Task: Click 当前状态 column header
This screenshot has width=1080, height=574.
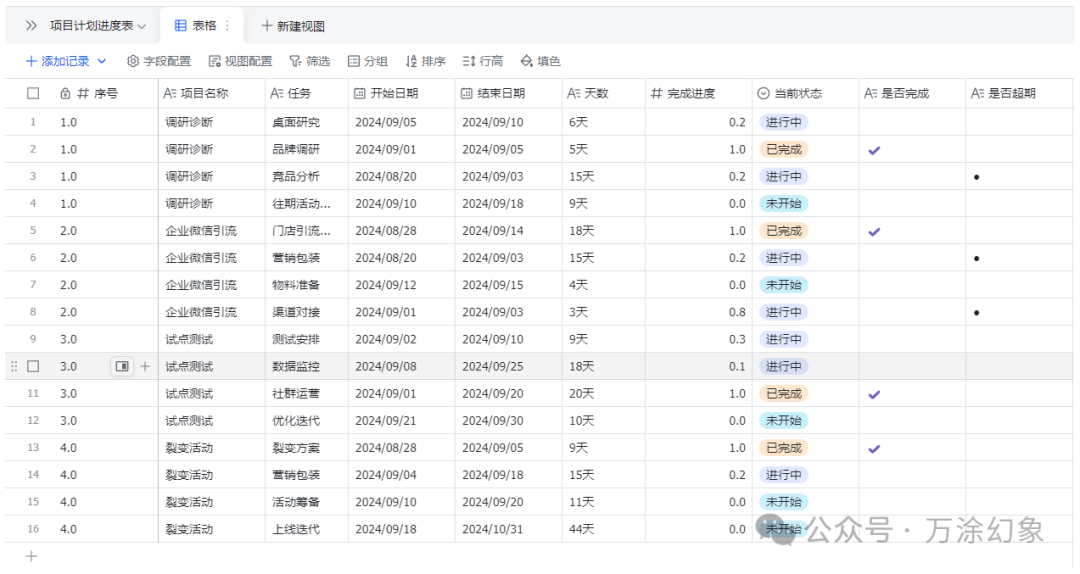Action: click(805, 93)
